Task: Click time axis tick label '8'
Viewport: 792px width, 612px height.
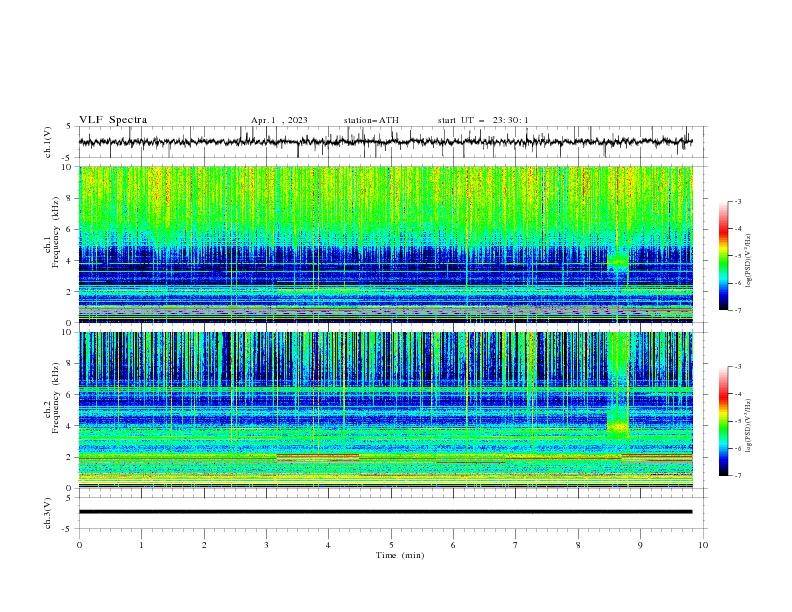Action: 578,545
